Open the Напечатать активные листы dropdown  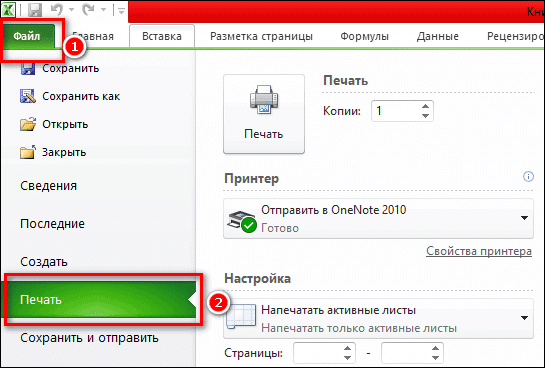point(379,318)
